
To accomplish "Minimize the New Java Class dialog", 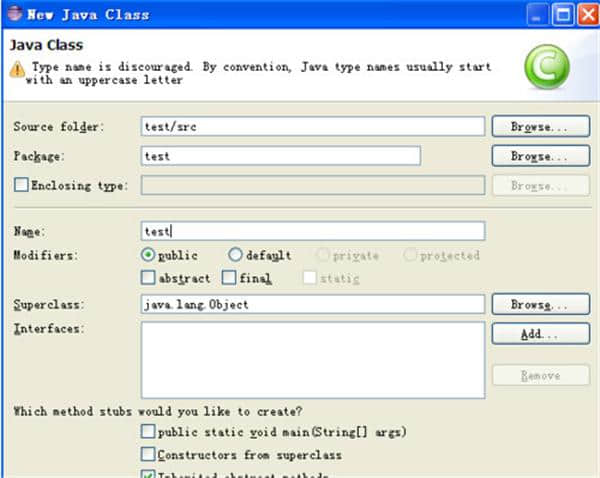I will [537, 14].
